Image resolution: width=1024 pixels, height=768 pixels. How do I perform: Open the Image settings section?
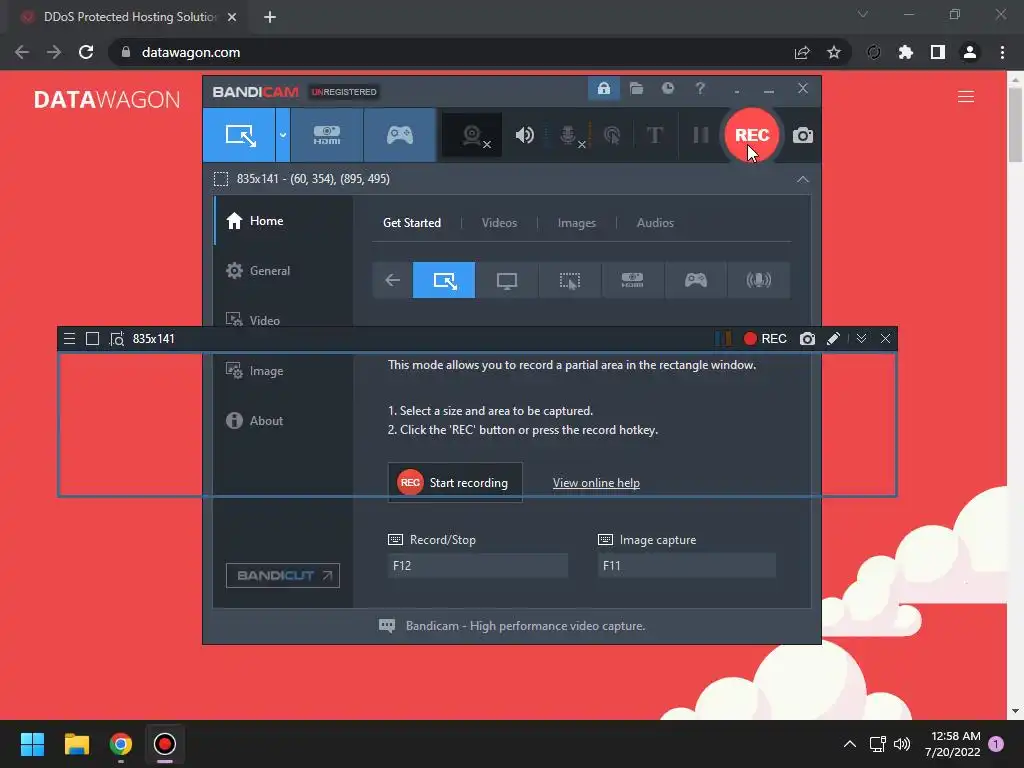283,370
